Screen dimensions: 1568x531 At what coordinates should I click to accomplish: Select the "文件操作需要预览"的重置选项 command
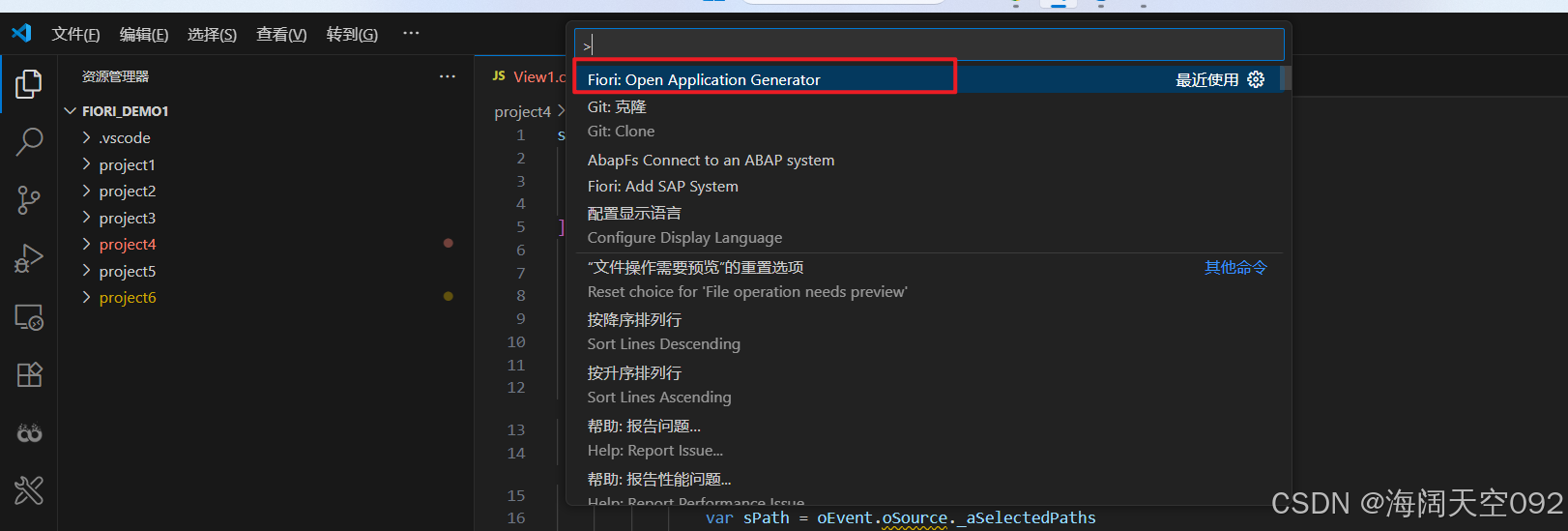[927, 280]
